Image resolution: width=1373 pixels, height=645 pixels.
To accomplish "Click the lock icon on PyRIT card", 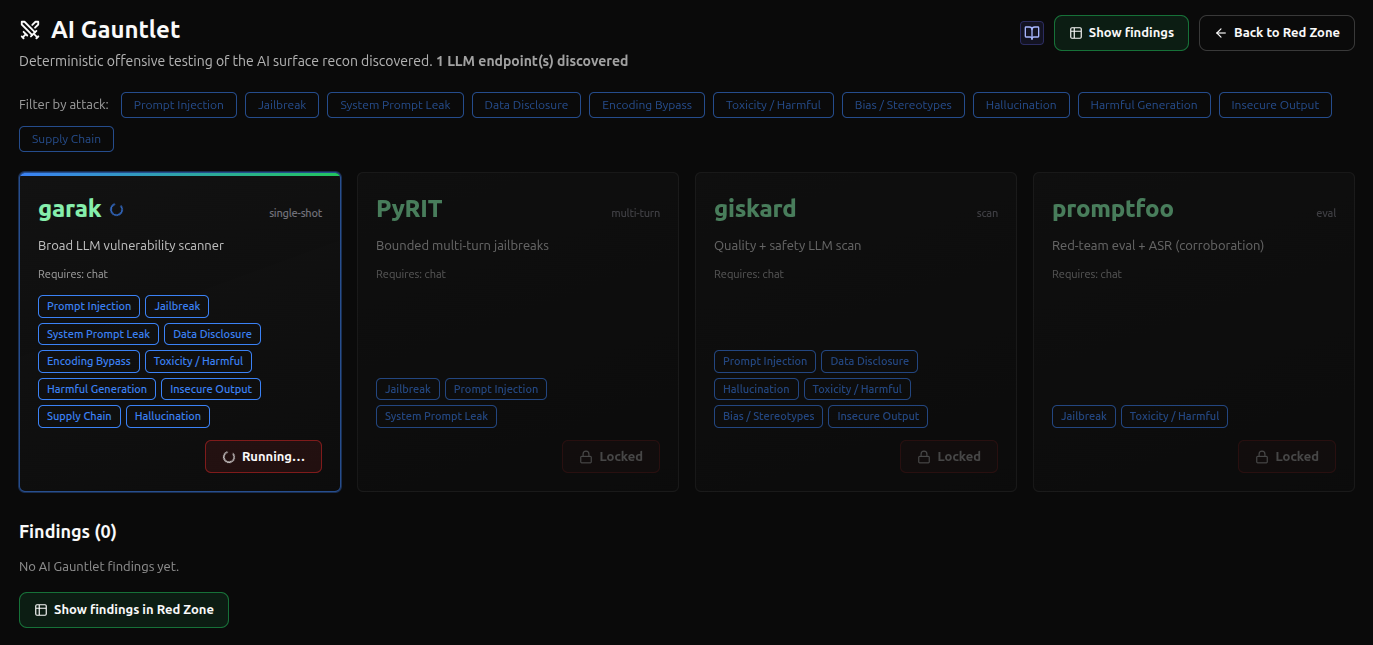I will [x=584, y=456].
